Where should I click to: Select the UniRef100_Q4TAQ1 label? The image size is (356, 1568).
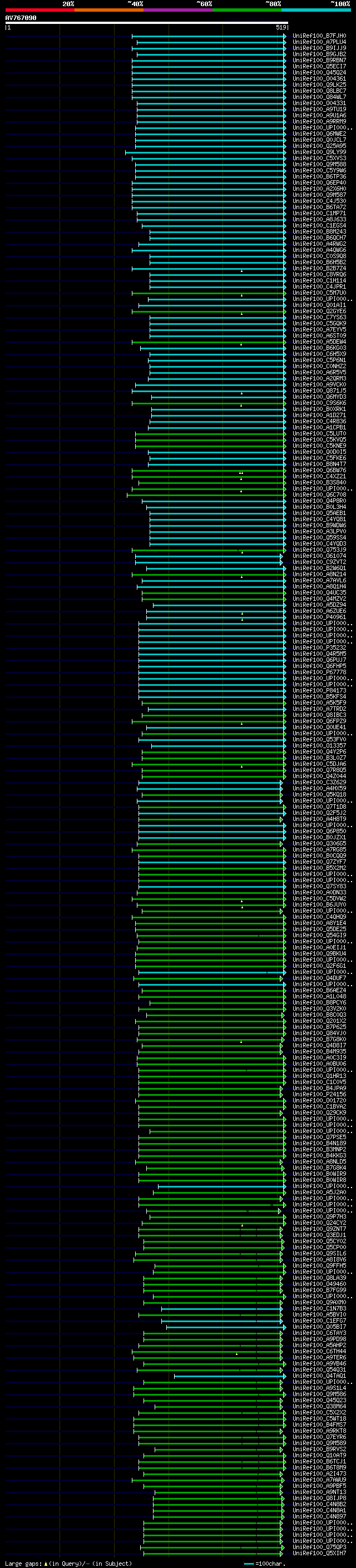point(319,1376)
